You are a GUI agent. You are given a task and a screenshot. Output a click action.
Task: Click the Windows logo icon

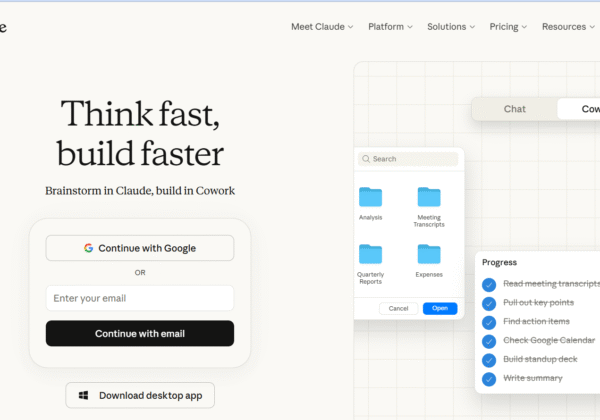click(x=83, y=395)
